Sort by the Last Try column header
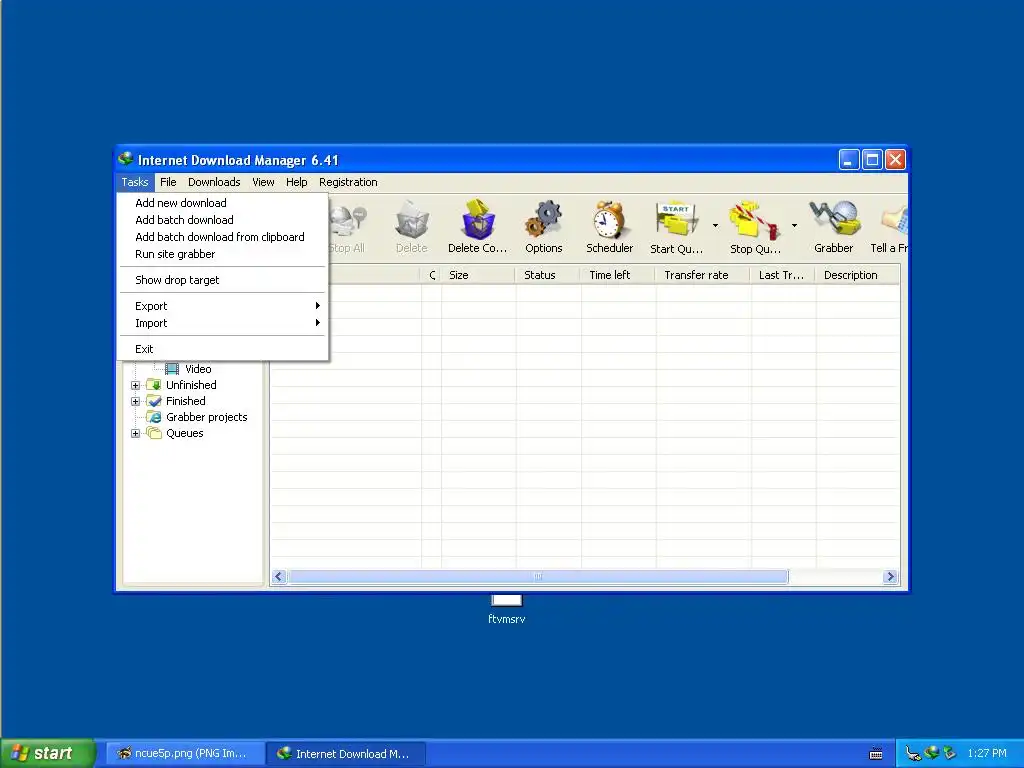The height and width of the screenshot is (768, 1024). [782, 275]
